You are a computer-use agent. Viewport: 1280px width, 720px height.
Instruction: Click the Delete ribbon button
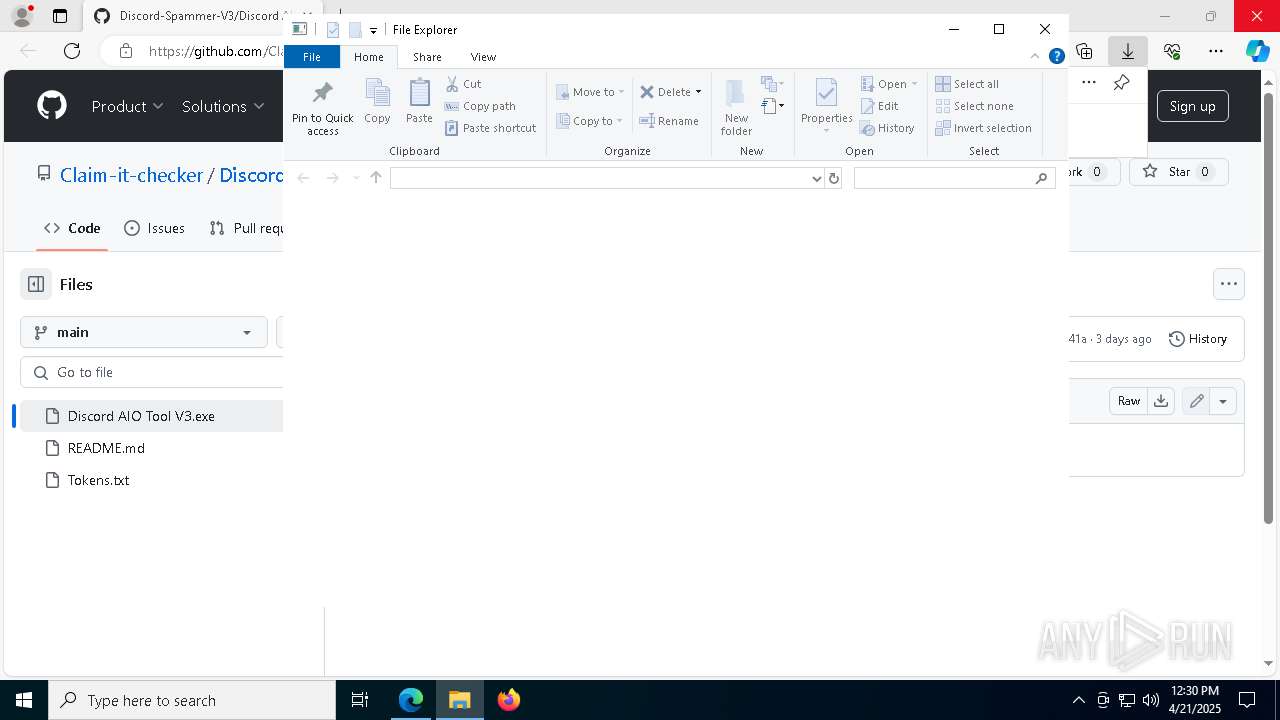point(665,92)
